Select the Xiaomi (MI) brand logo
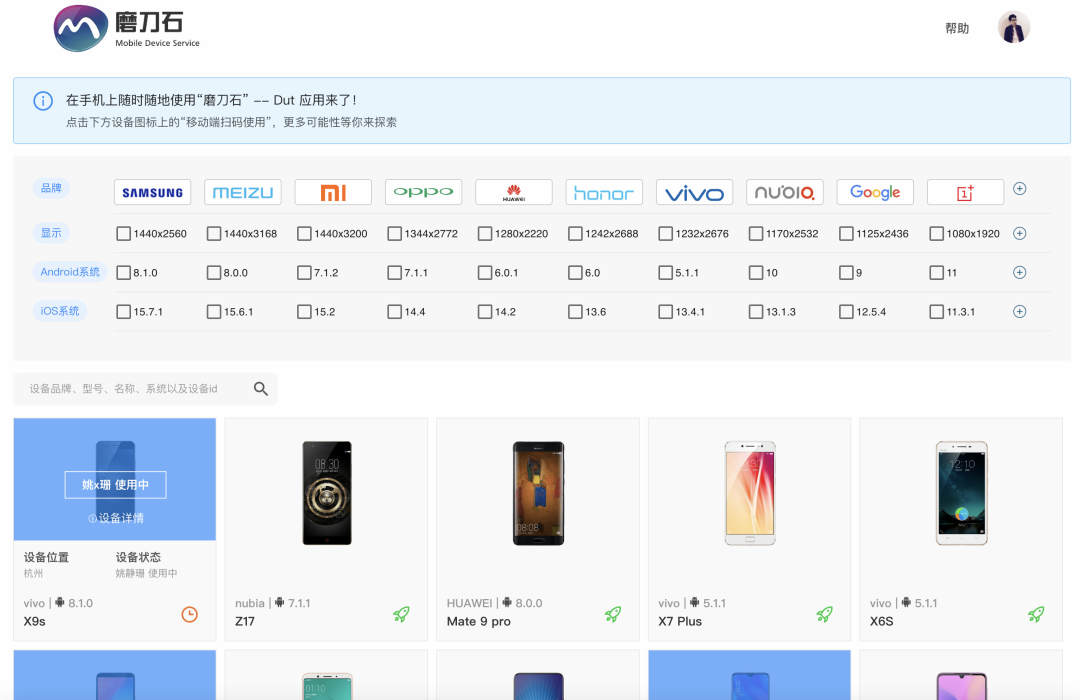This screenshot has height=700, width=1080. [x=333, y=191]
